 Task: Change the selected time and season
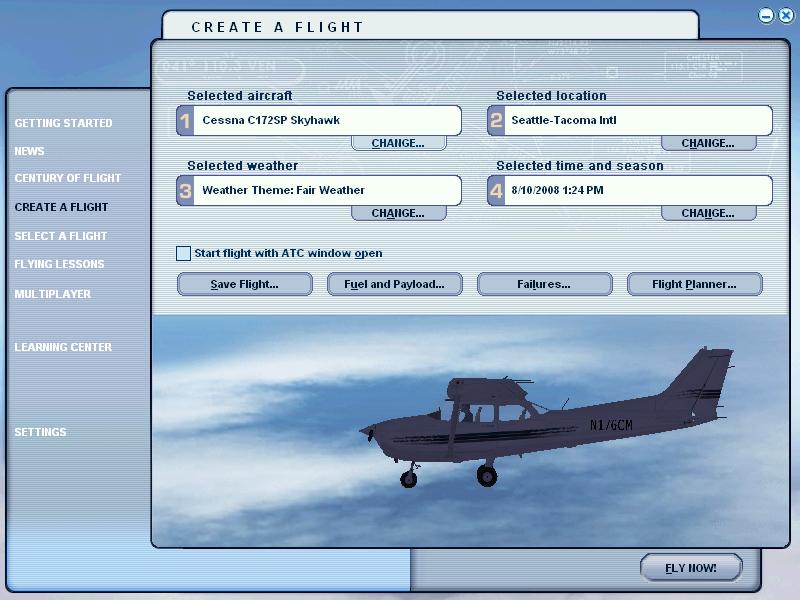point(709,213)
